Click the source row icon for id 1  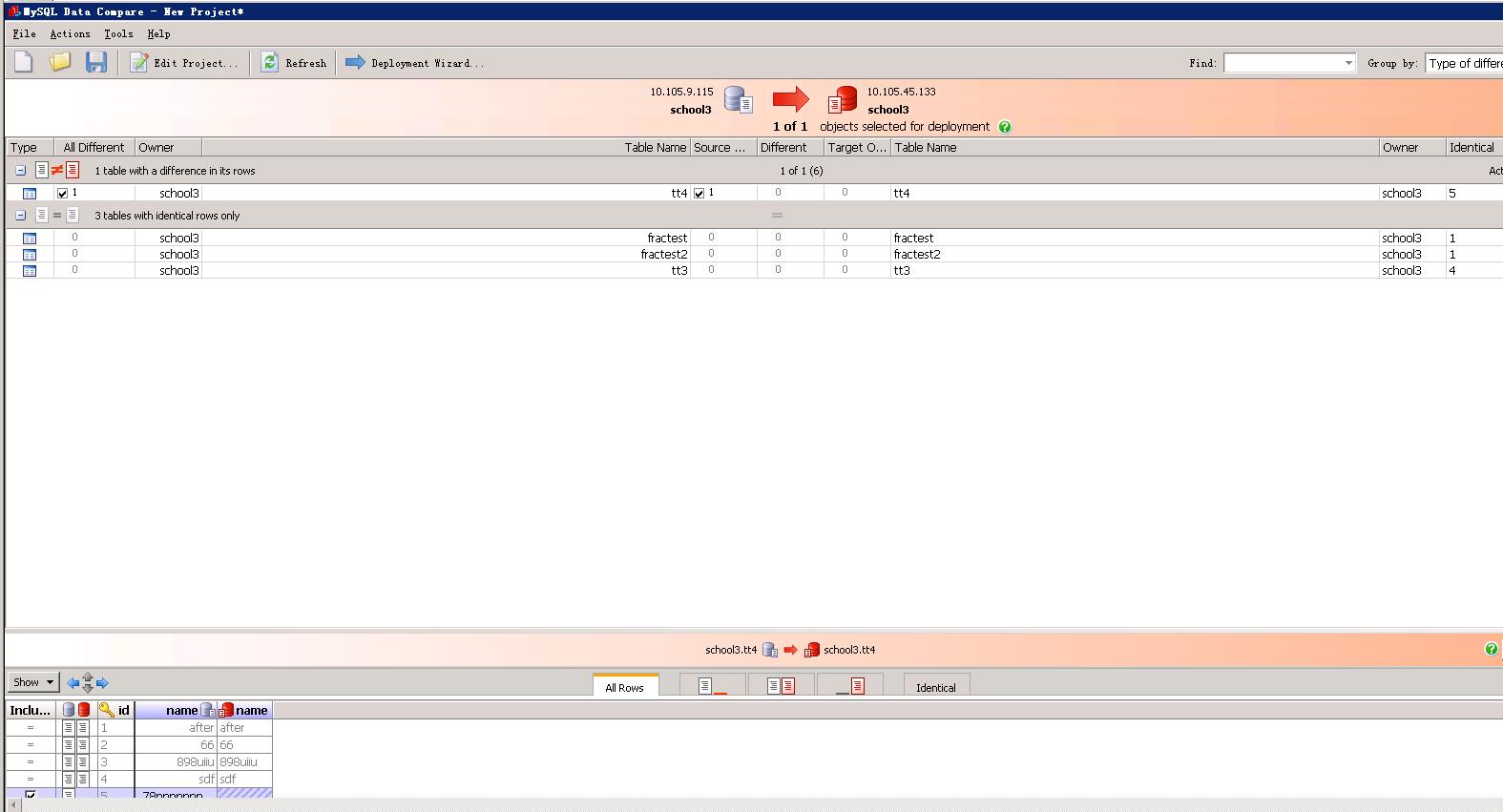[69, 728]
